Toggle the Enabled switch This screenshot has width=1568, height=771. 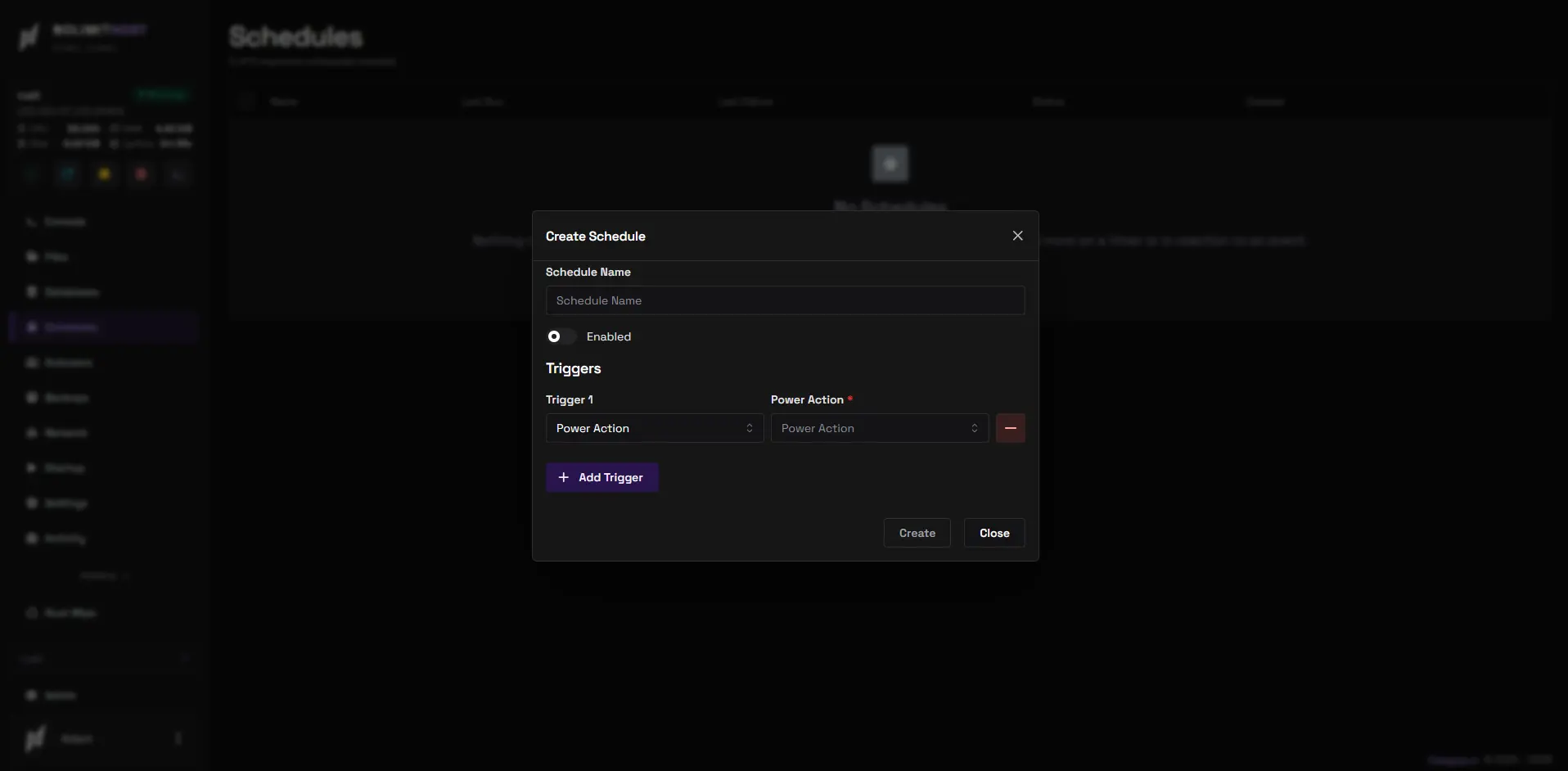[x=561, y=336]
